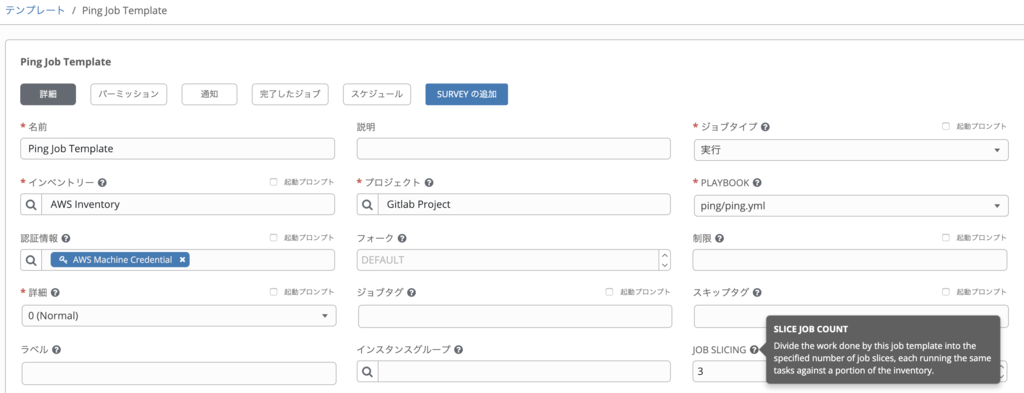Open ジョブタイプ dropdown showing 実行
Screen dimensions: 1024x393
pos(850,149)
